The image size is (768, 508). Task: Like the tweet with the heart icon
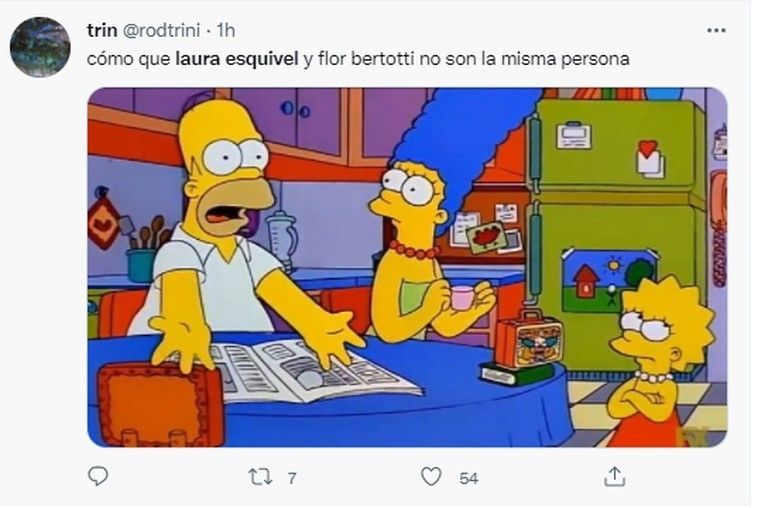pyautogui.click(x=431, y=477)
